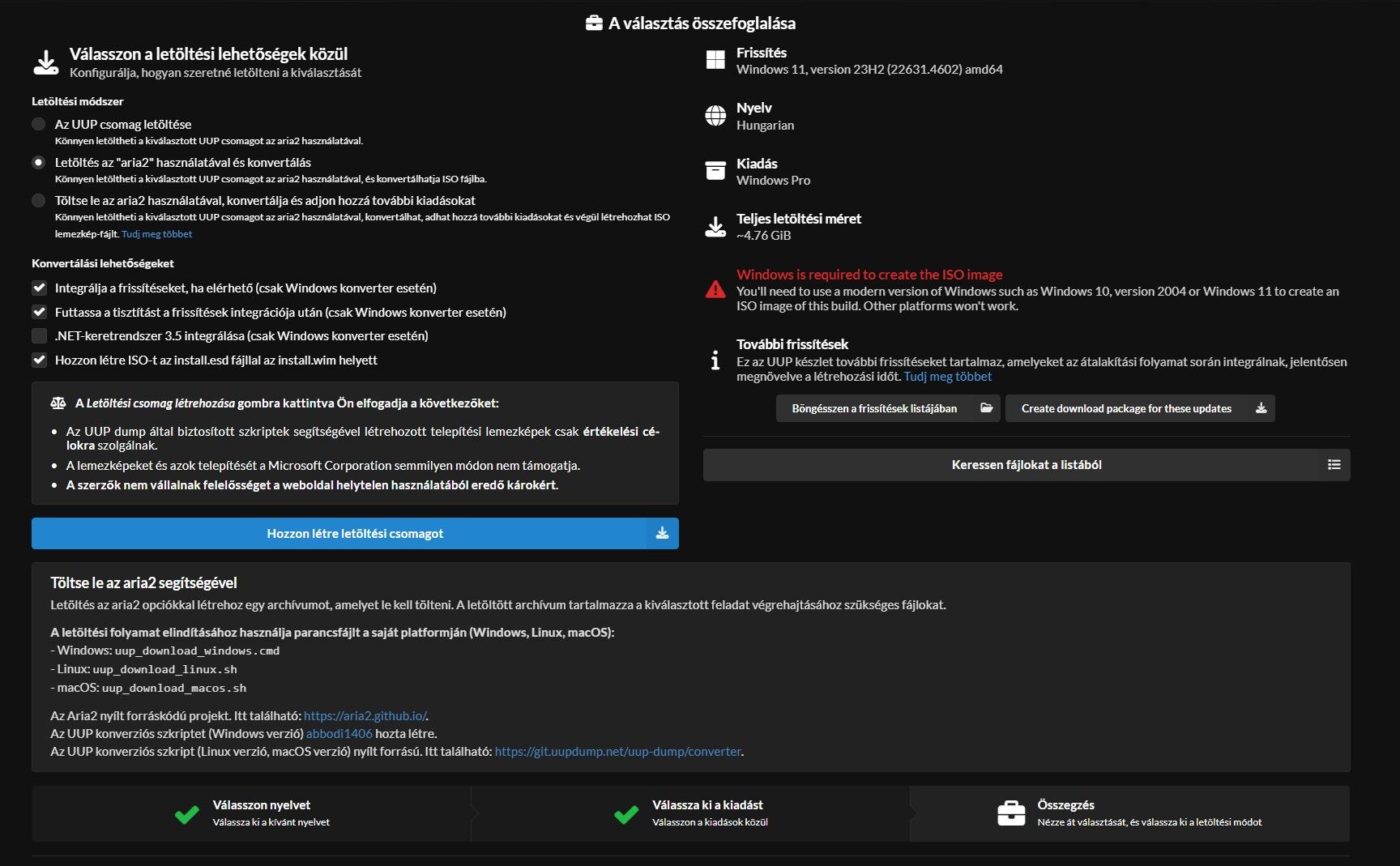This screenshot has width=1400, height=866.
Task: Select 'Letöltés az aria2 használatával és konvertálás' radio
Action: pos(38,162)
